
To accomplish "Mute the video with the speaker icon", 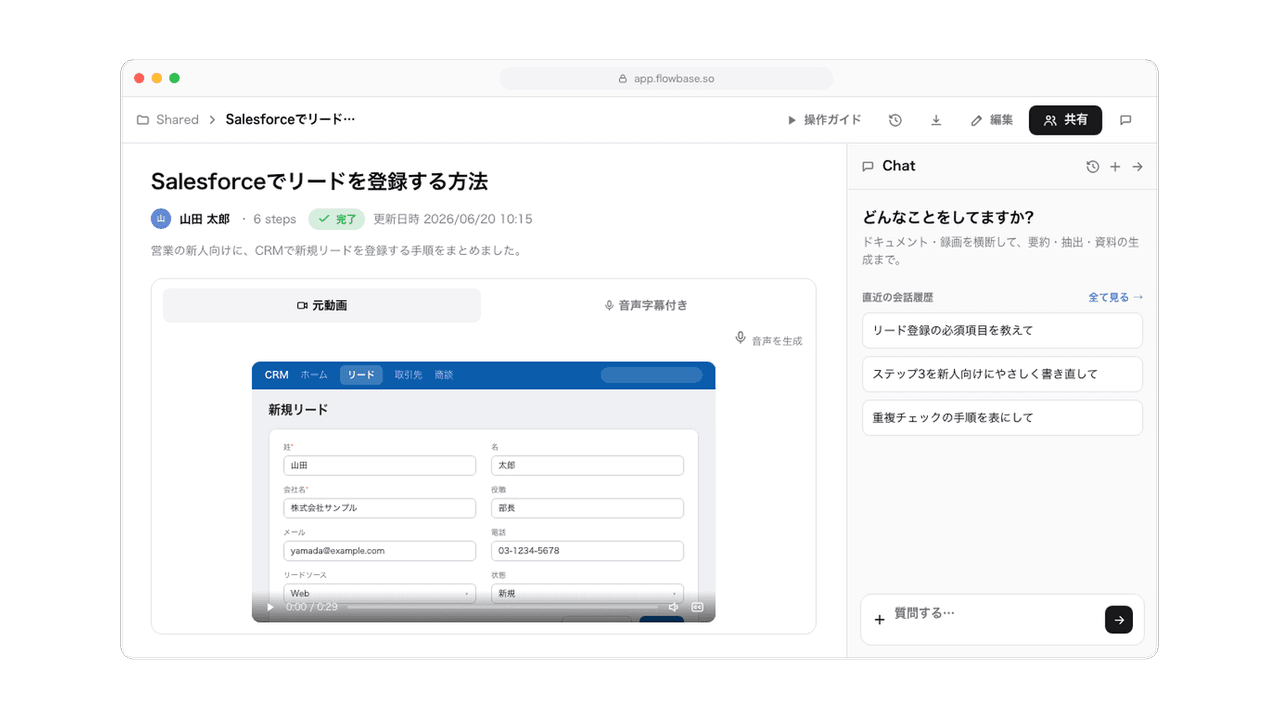I will tap(674, 607).
